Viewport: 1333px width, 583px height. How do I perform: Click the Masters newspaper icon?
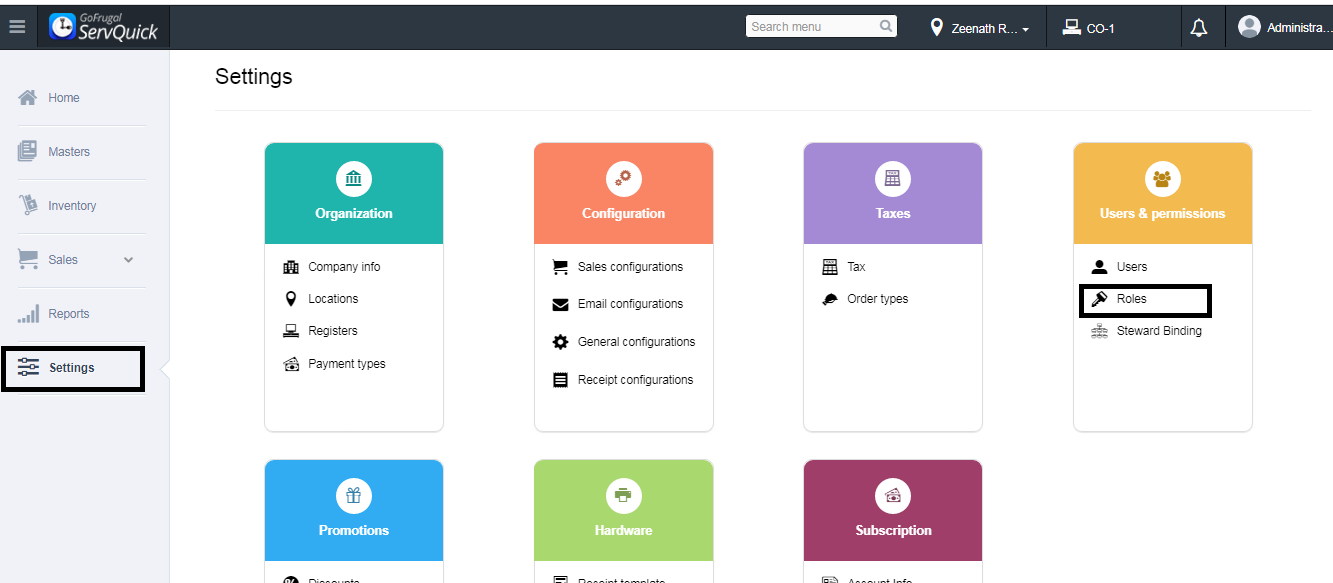point(28,151)
